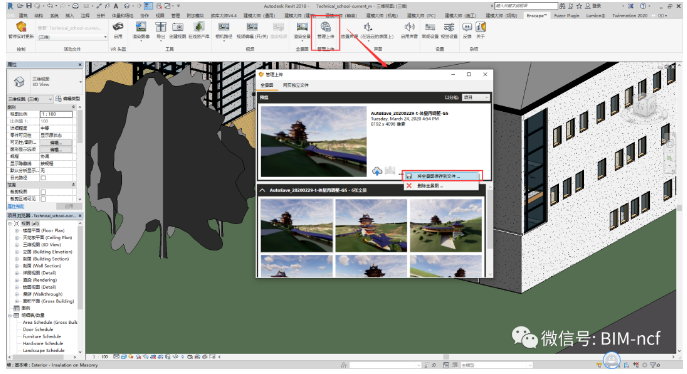Click the 视觉设置 visual settings icon
The height and width of the screenshot is (374, 687).
pos(449,27)
